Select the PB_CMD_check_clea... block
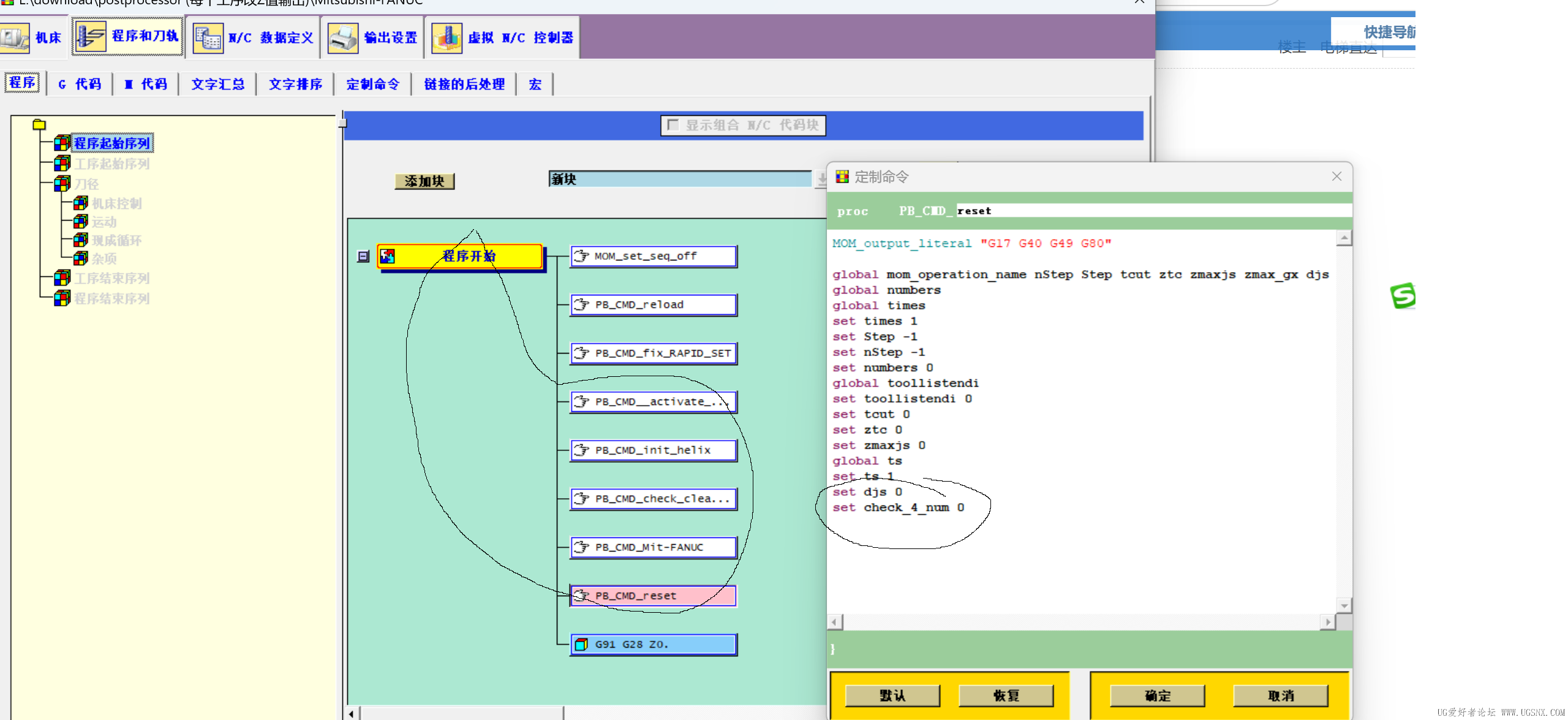The height and width of the screenshot is (720, 1568). click(654, 499)
